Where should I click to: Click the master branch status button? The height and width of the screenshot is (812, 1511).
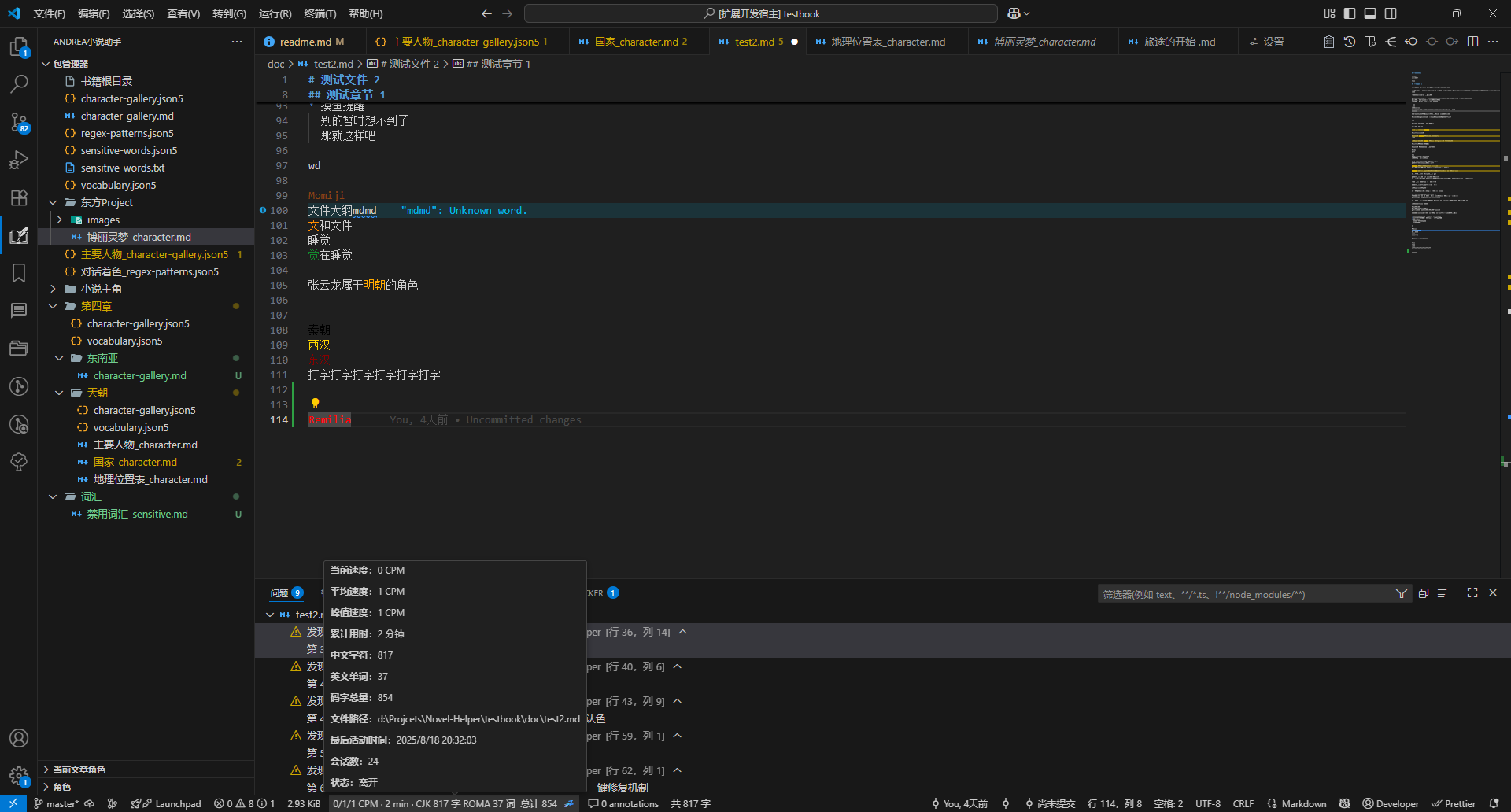[x=57, y=803]
